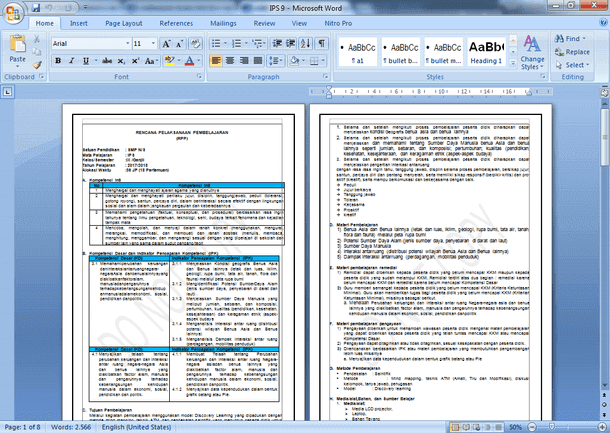Switch to Full Screen Reading view
Image resolution: width=610 pixels, height=433 pixels.
click(x=466, y=427)
